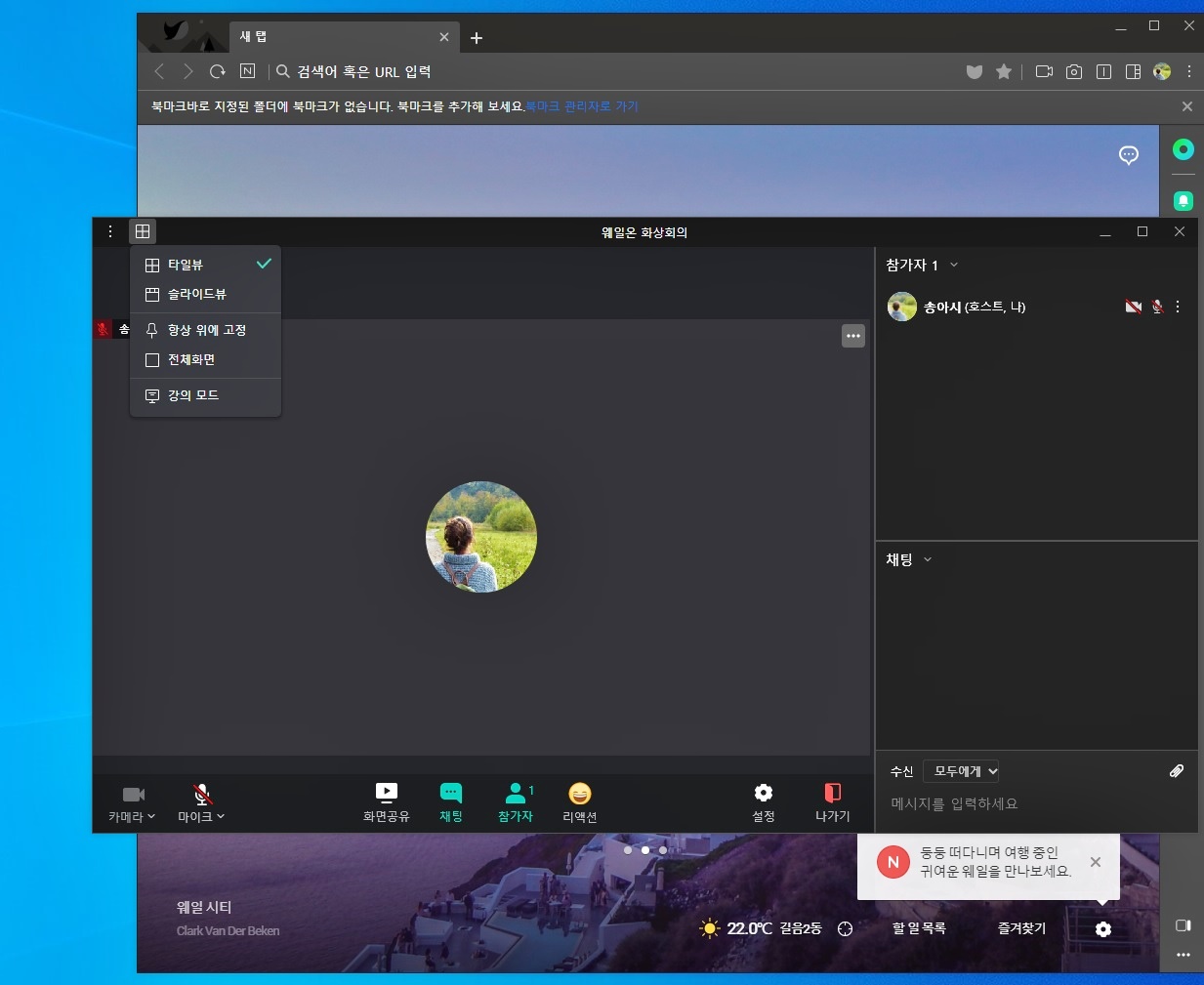This screenshot has height=985, width=1204.
Task: Select 타일뷰 tile view option
Action: (205, 265)
